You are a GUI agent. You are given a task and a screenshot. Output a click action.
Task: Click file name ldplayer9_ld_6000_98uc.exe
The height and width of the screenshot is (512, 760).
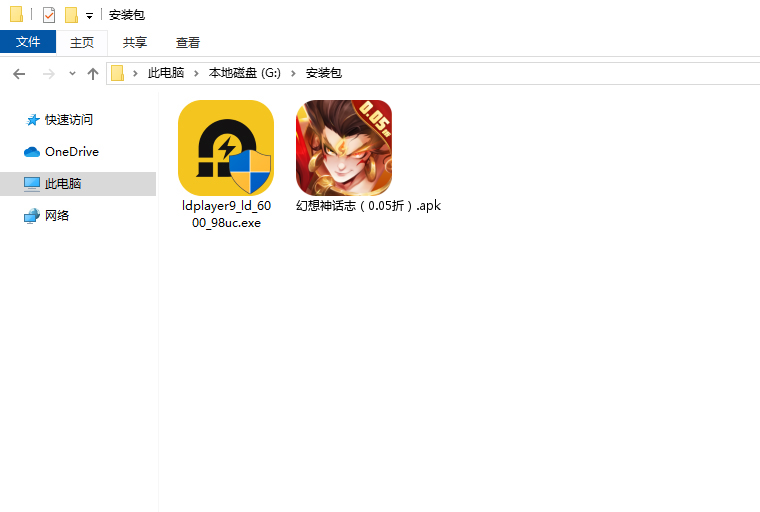coord(226,214)
